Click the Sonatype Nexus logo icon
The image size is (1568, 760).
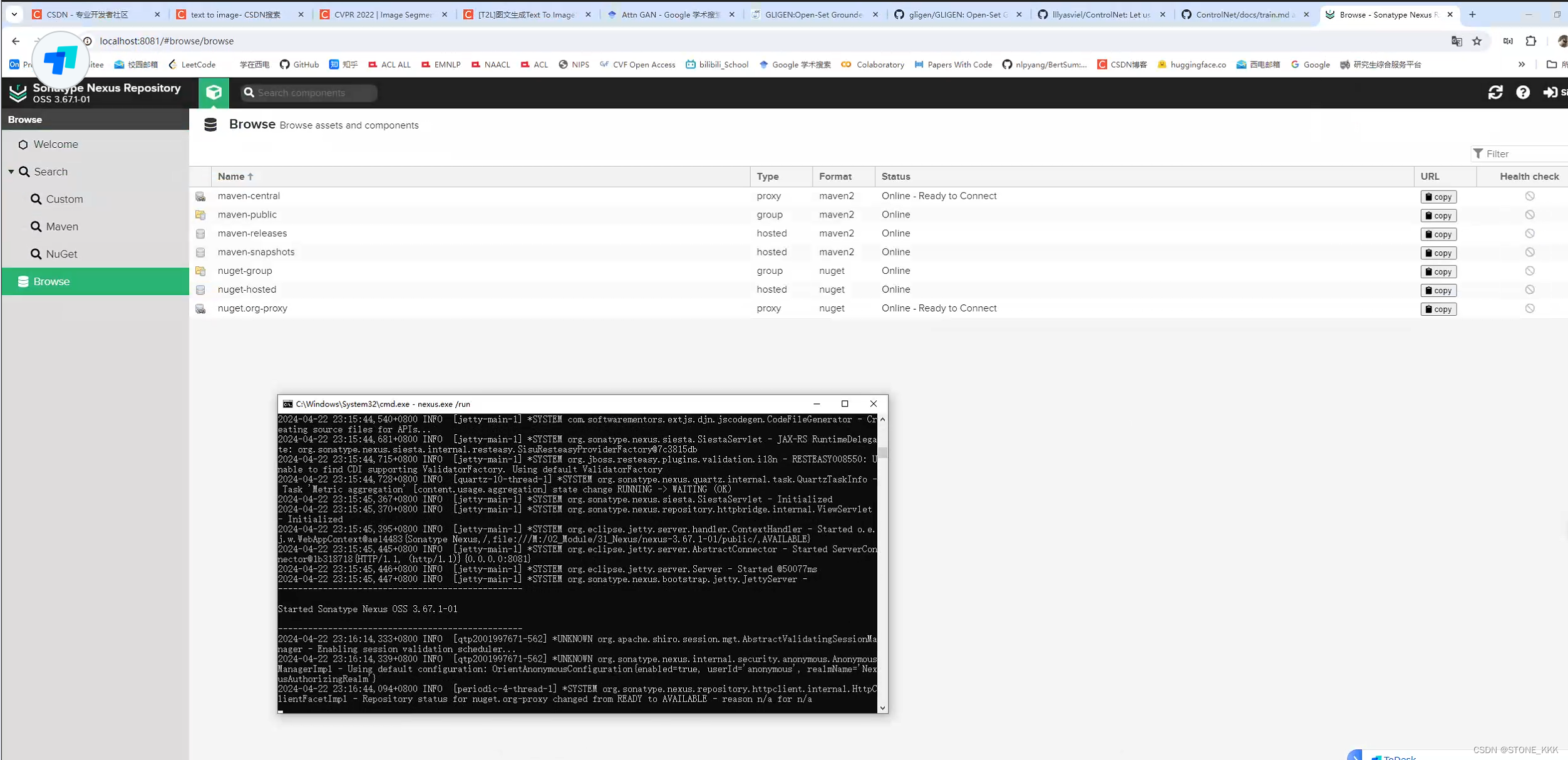(18, 93)
